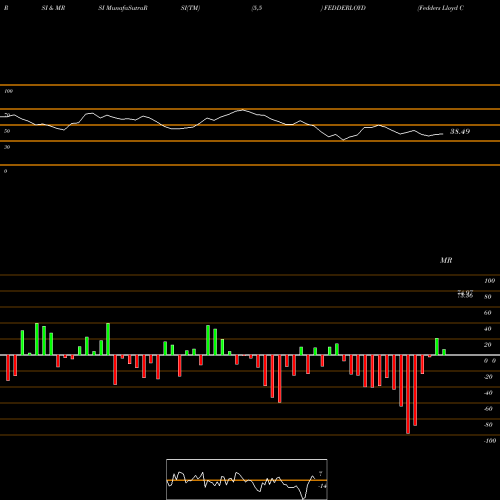The width and height of the screenshot is (500, 500).
Task: Click the 'Fedders Lloyd C' company name
Action: pos(440,8)
